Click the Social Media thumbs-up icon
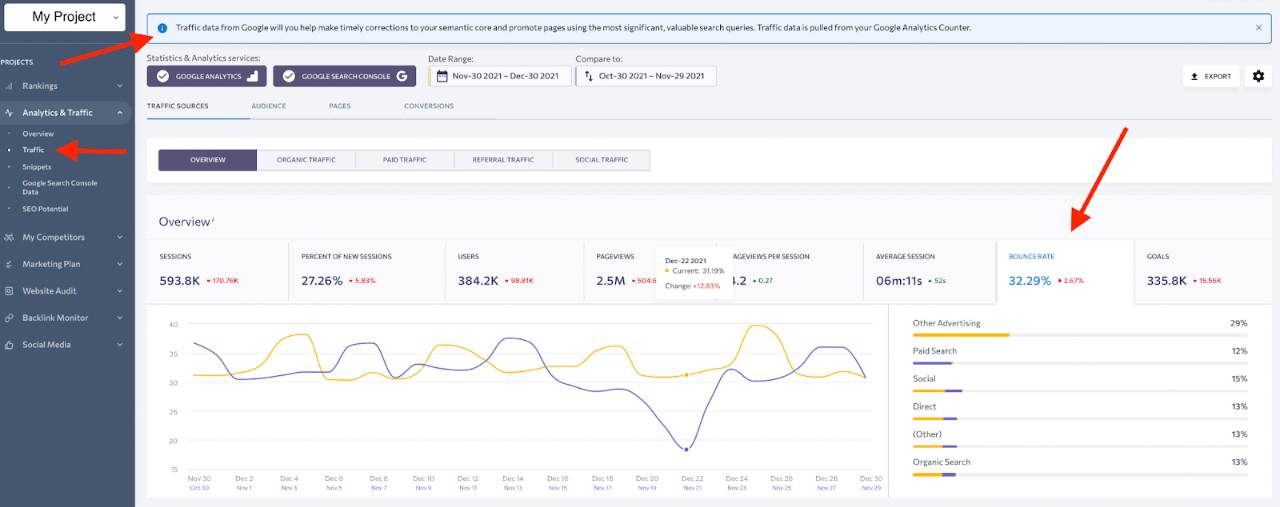 pos(9,345)
